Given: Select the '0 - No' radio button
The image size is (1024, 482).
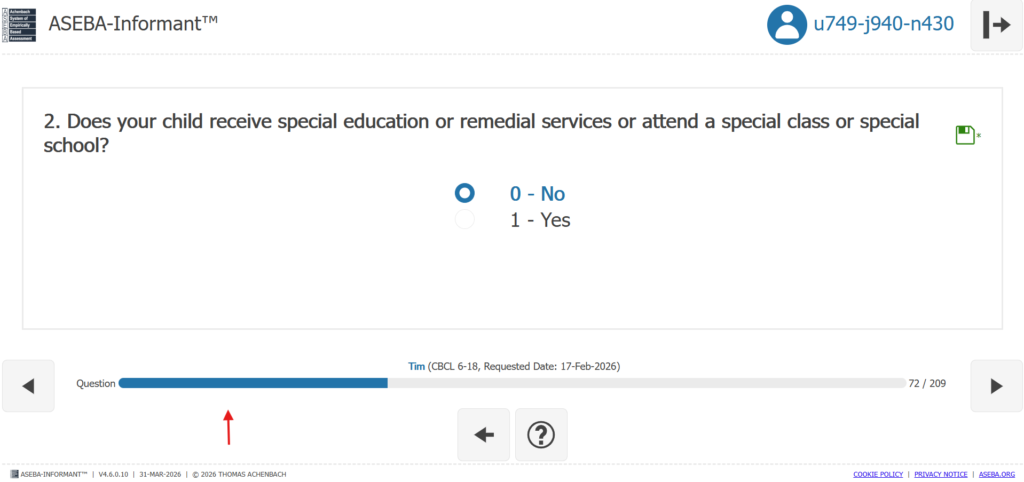Looking at the screenshot, I should 465,193.
